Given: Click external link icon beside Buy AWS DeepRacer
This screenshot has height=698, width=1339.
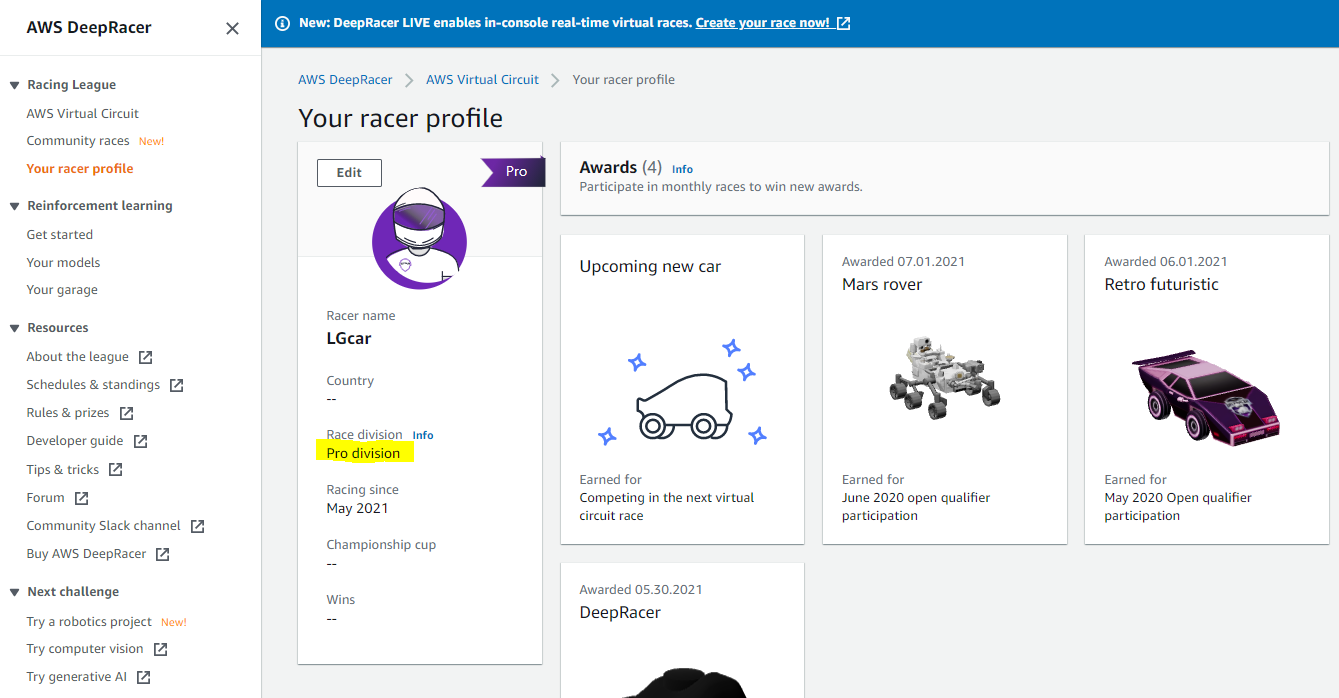Looking at the screenshot, I should point(162,554).
